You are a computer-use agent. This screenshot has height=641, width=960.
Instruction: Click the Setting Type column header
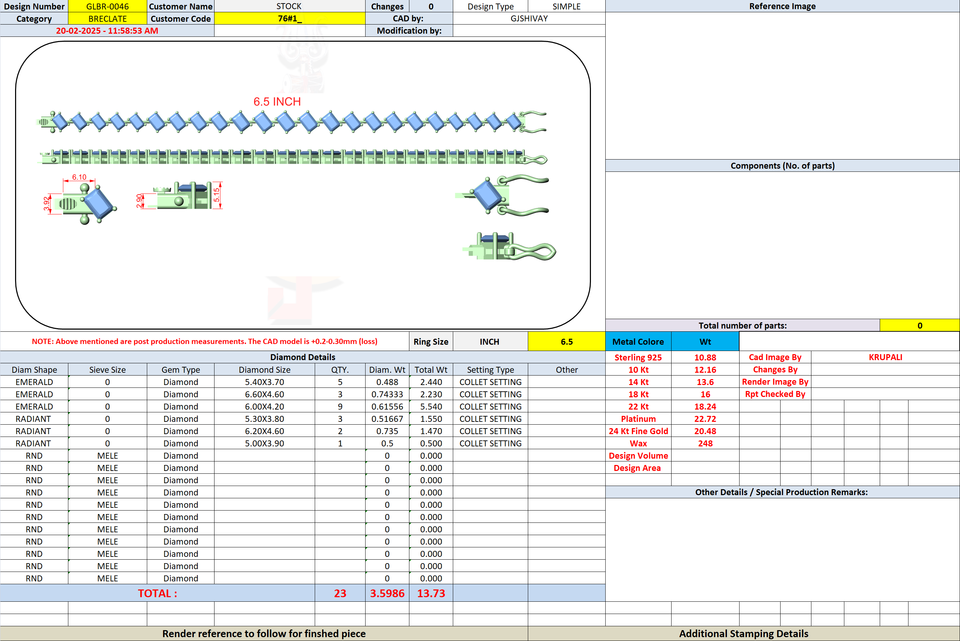[x=490, y=370]
